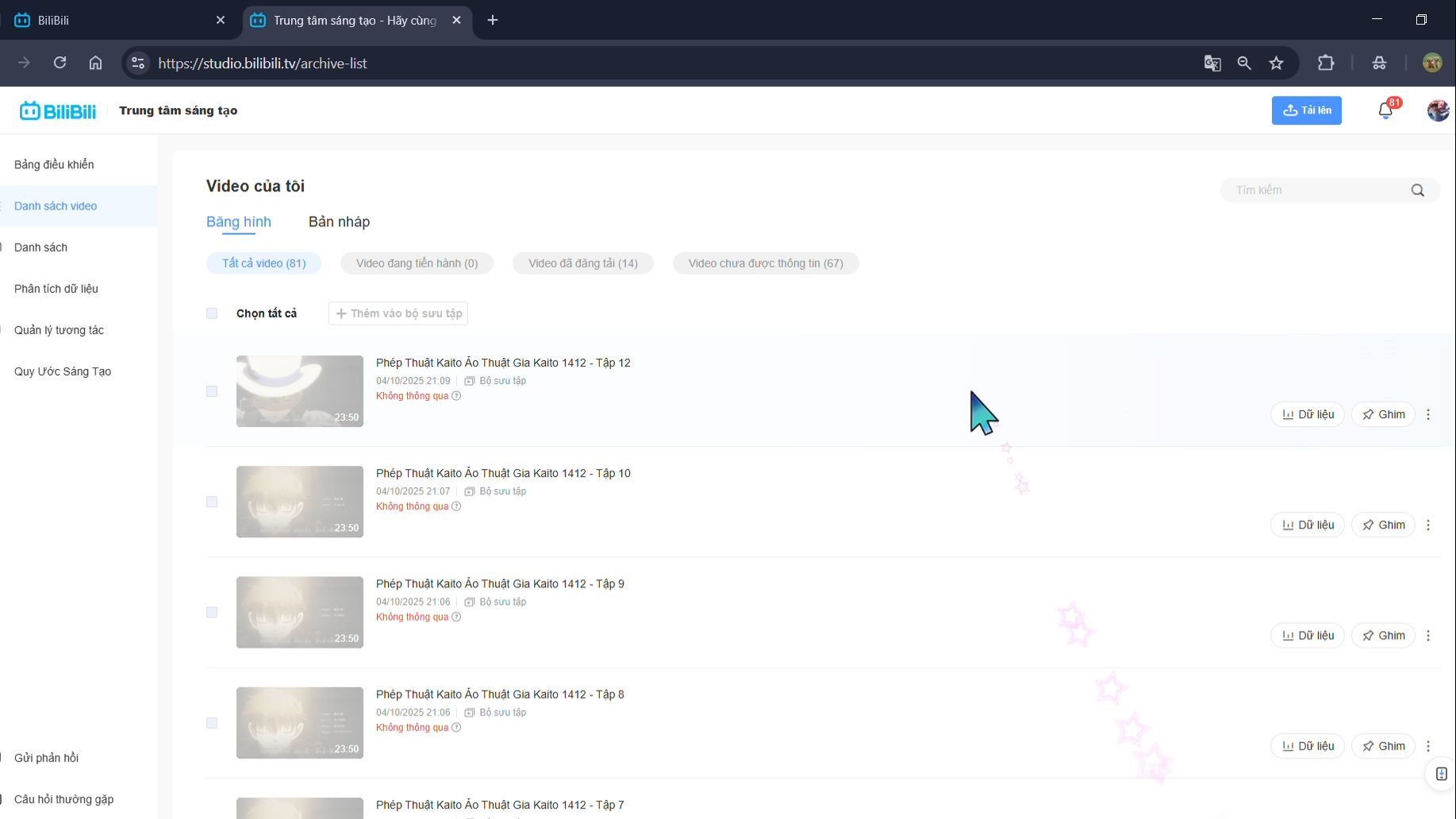1456x819 pixels.
Task: Reload the page with the refresh icon
Action: [x=60, y=63]
